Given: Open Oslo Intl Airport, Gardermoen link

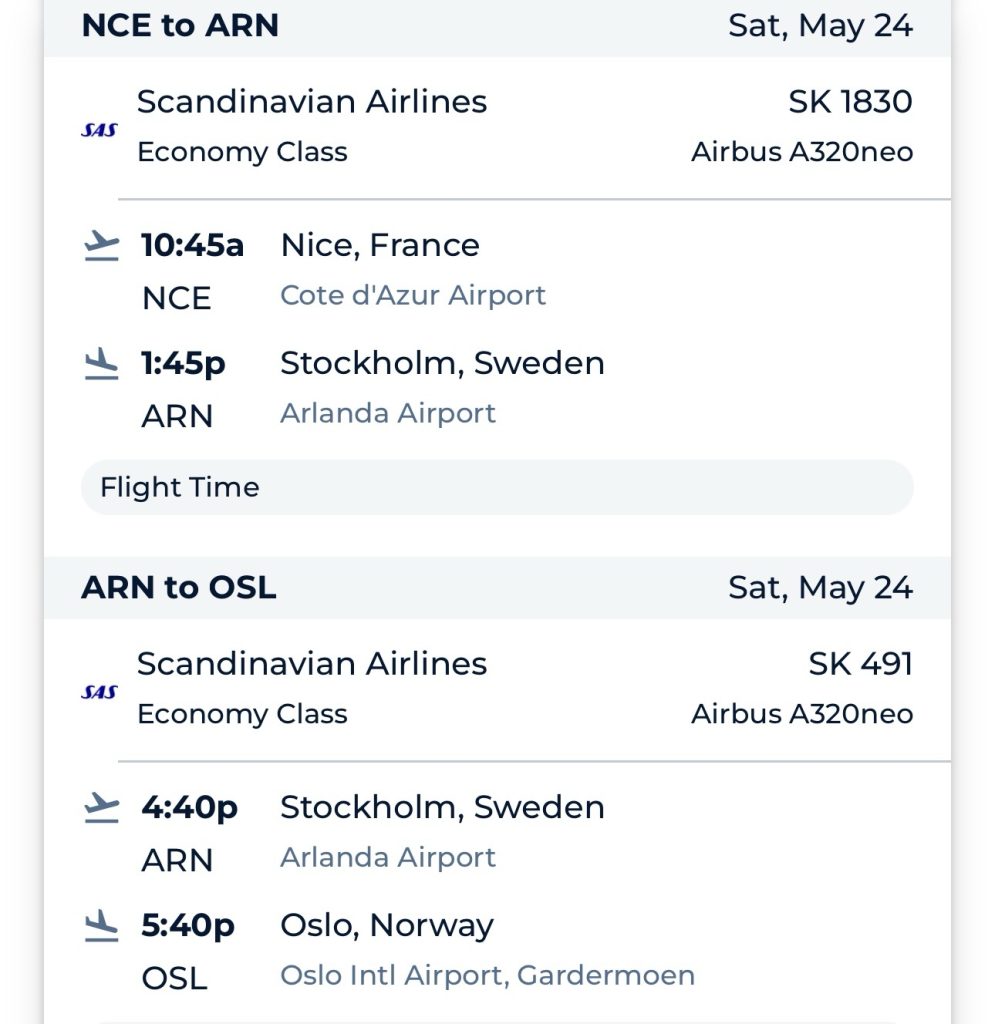Looking at the screenshot, I should [x=487, y=975].
